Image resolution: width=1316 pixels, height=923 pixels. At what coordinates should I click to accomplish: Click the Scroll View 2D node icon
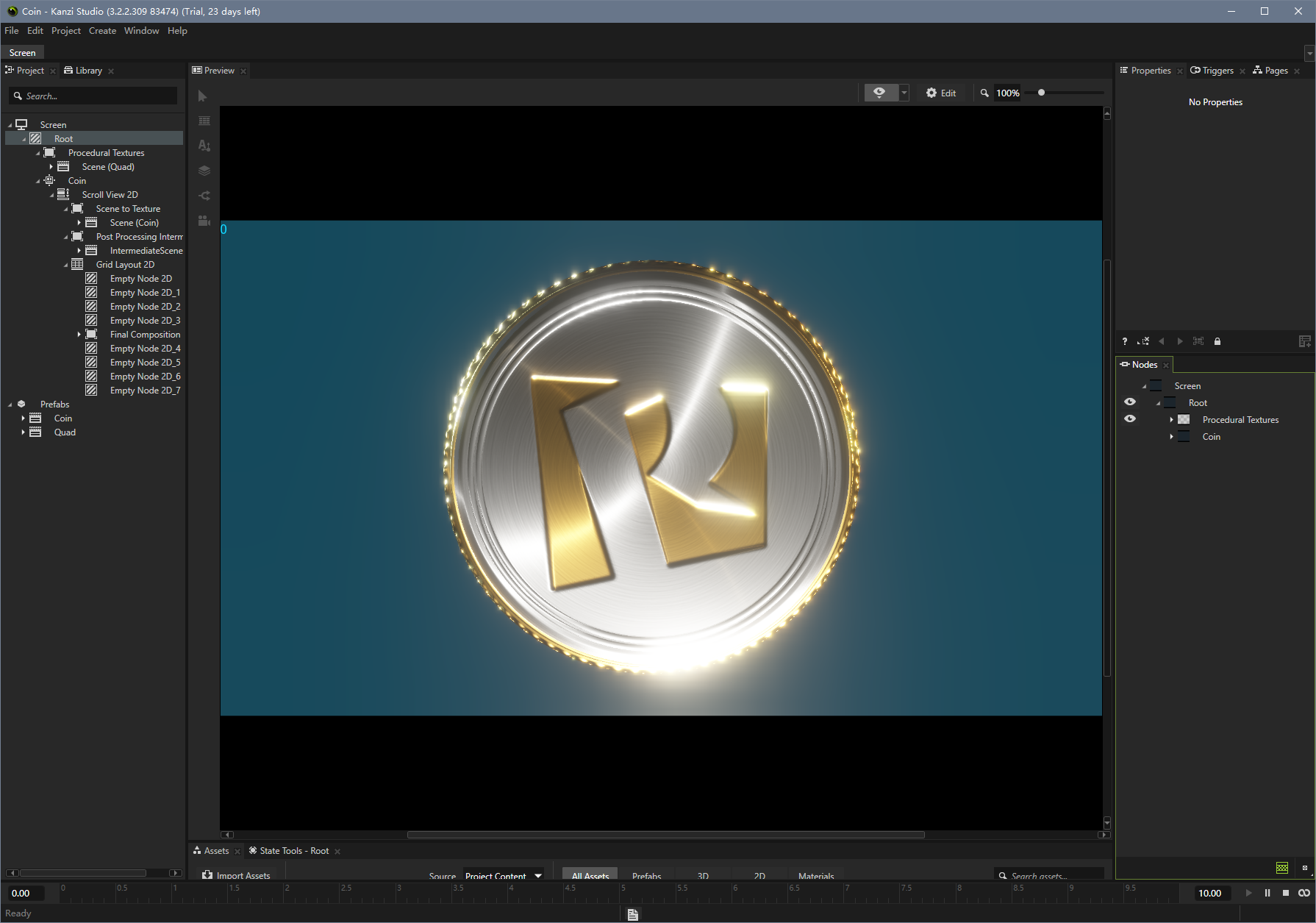point(63,194)
